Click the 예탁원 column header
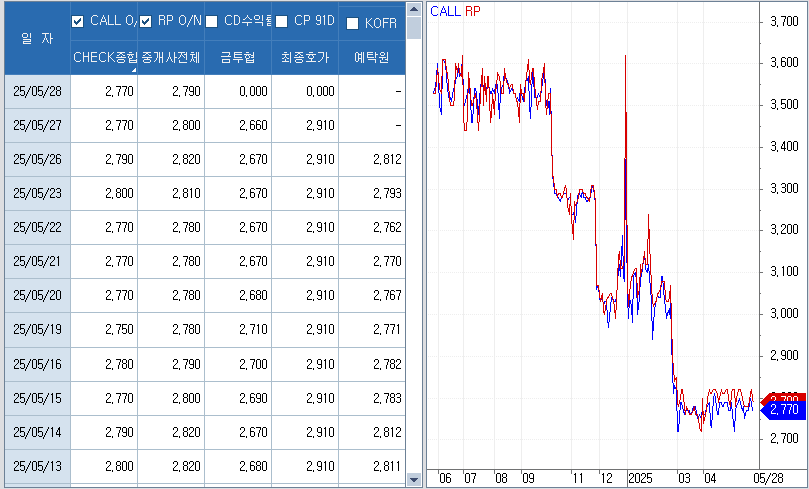Viewport: 809px width, 489px height. pyautogui.click(x=371, y=58)
